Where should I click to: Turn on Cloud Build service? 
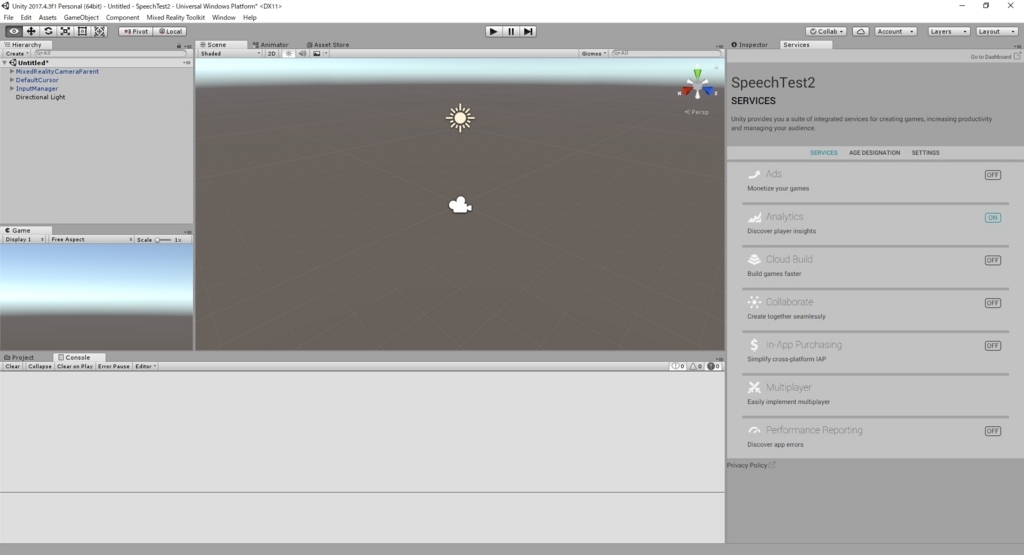pyautogui.click(x=993, y=261)
